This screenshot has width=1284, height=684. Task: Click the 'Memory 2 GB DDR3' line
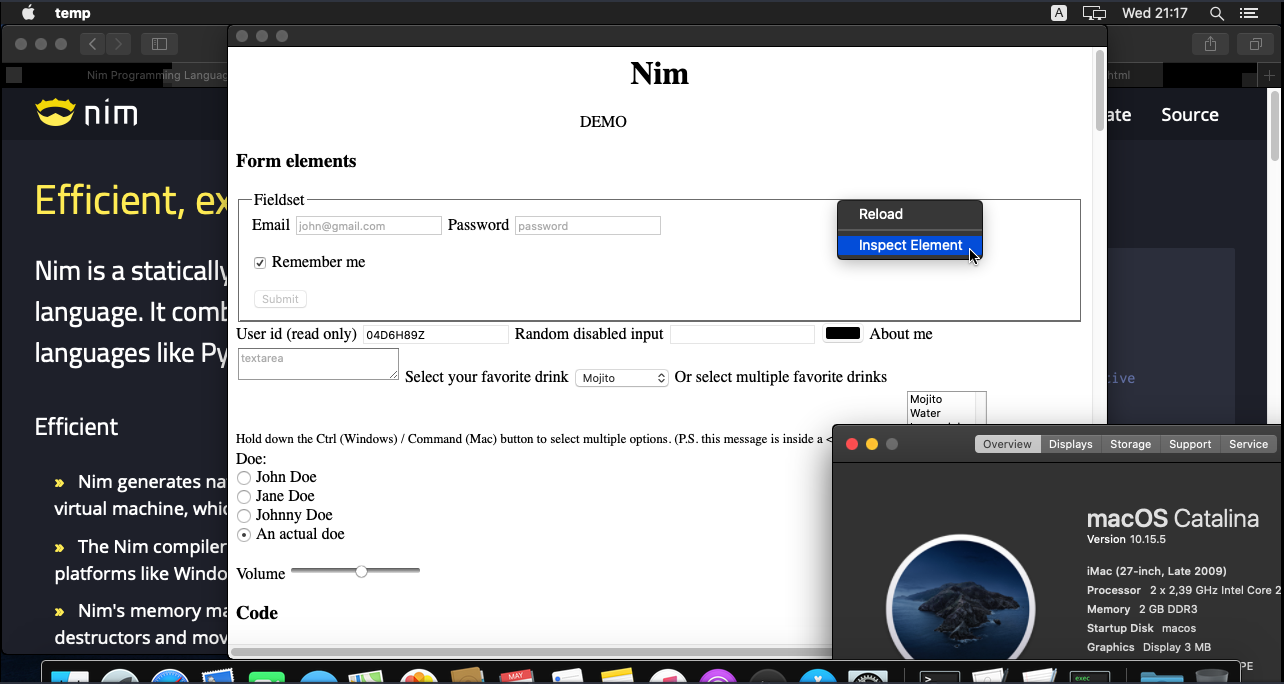pos(1142,609)
